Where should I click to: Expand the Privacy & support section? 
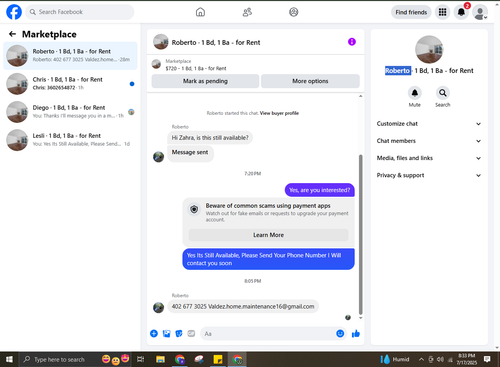pyautogui.click(x=429, y=175)
